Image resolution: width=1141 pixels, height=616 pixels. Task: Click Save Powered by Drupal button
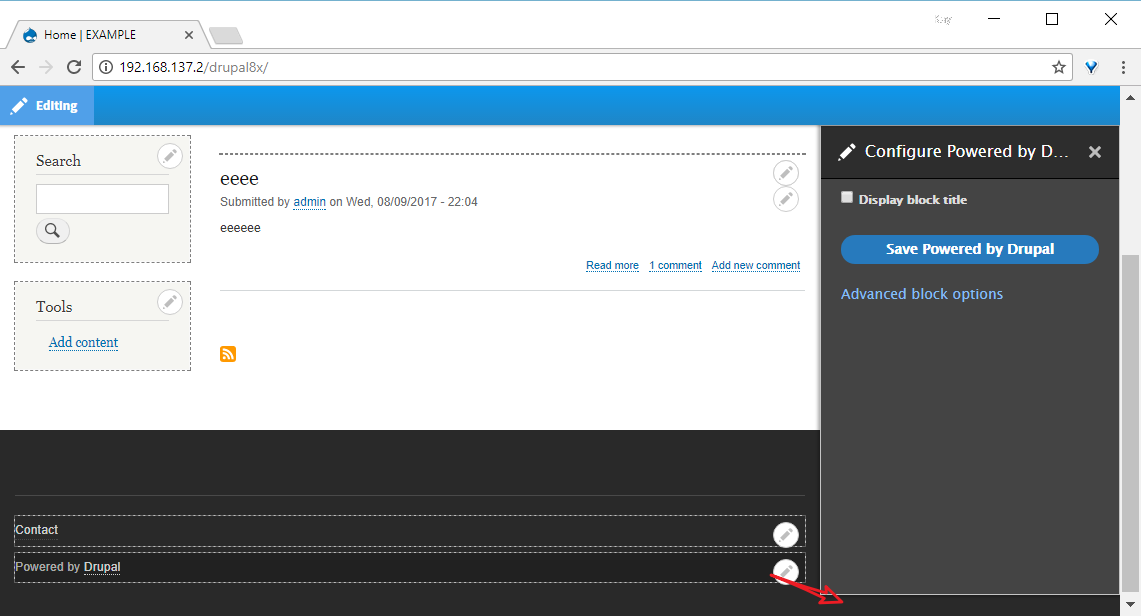[969, 249]
